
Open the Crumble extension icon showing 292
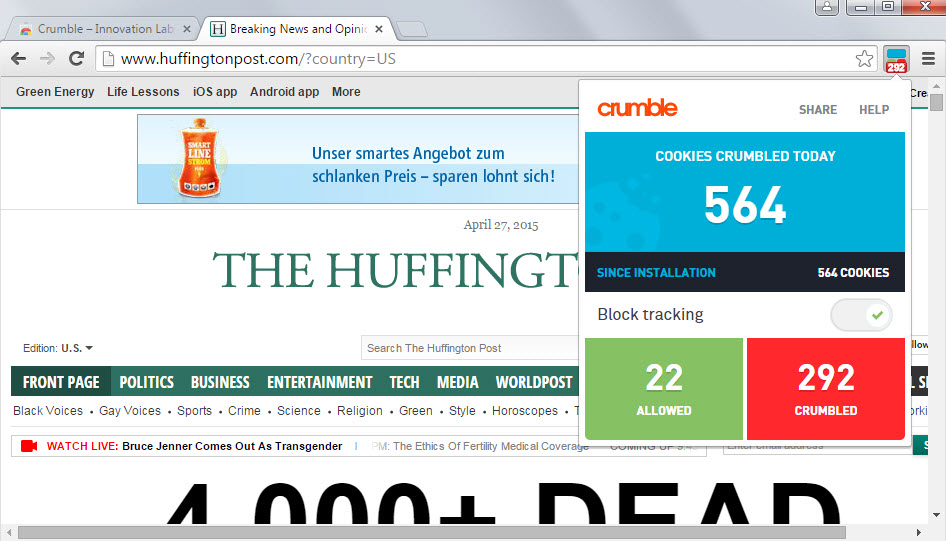pyautogui.click(x=896, y=60)
